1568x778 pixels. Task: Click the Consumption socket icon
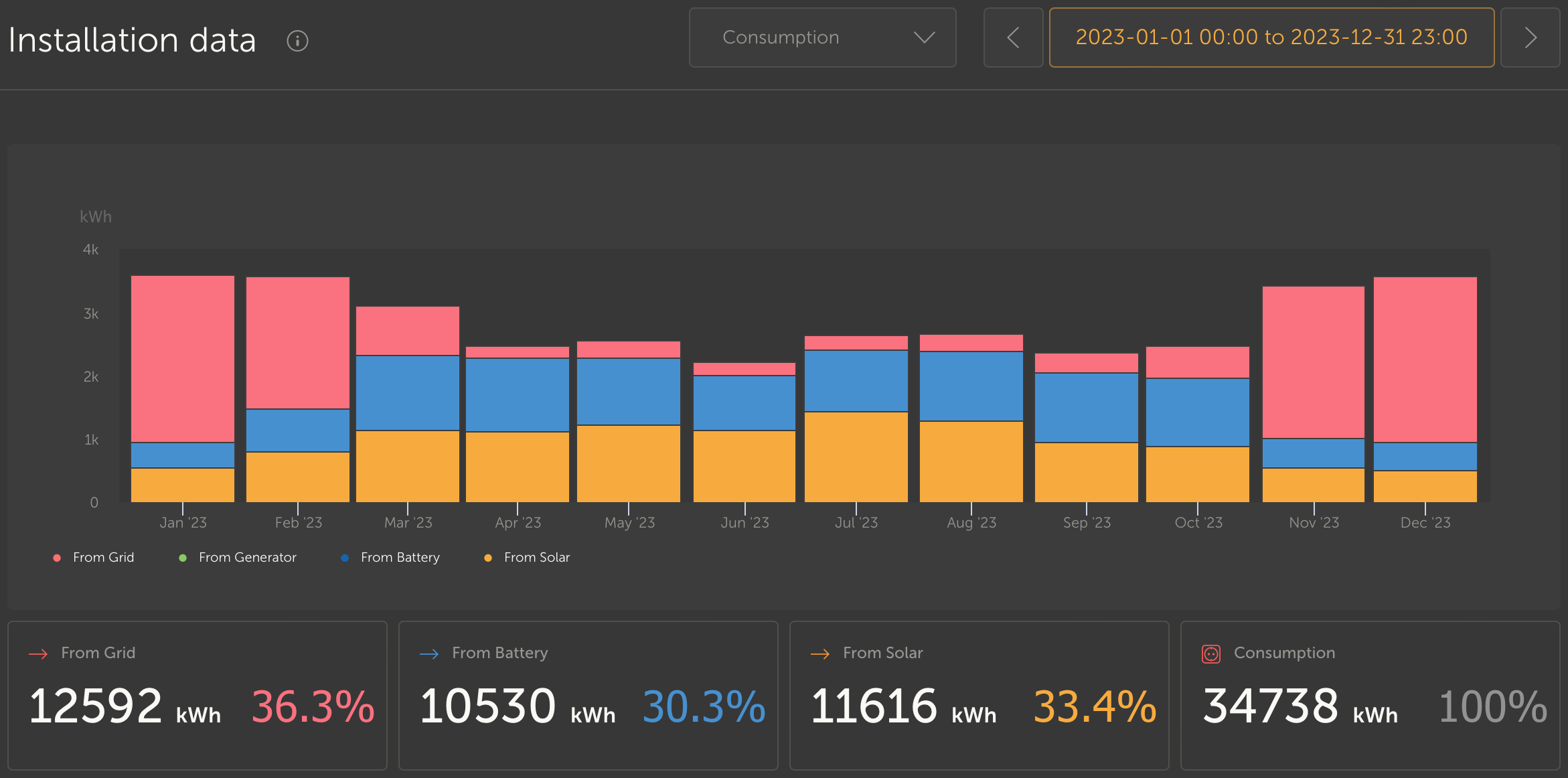tap(1211, 653)
